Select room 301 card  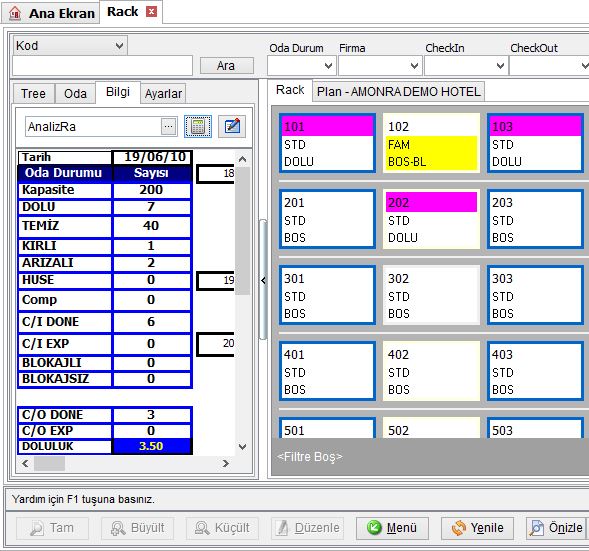pyautogui.click(x=327, y=295)
